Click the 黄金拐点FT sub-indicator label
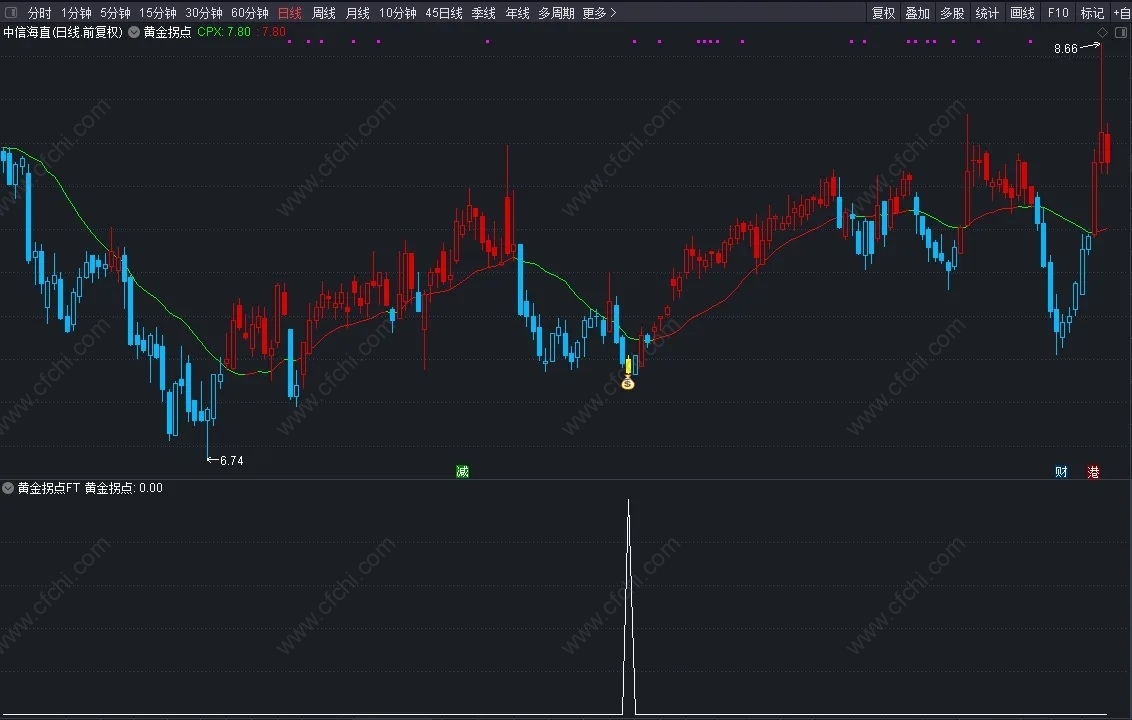Viewport: 1132px width, 720px height. (48, 488)
